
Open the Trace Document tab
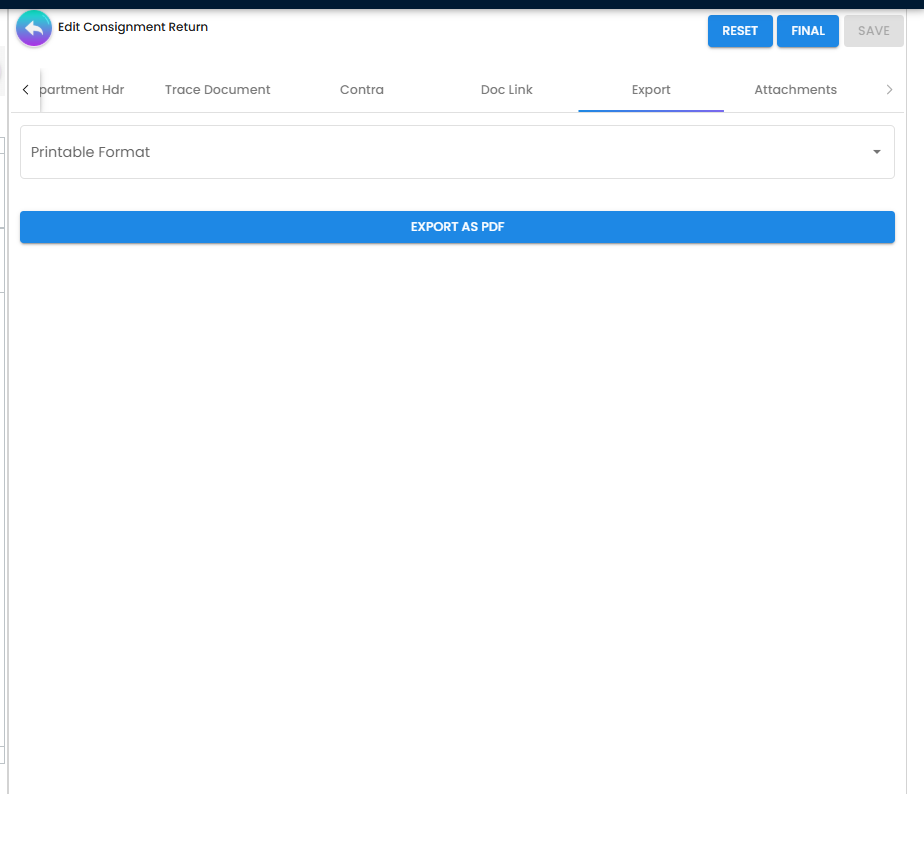pyautogui.click(x=217, y=89)
